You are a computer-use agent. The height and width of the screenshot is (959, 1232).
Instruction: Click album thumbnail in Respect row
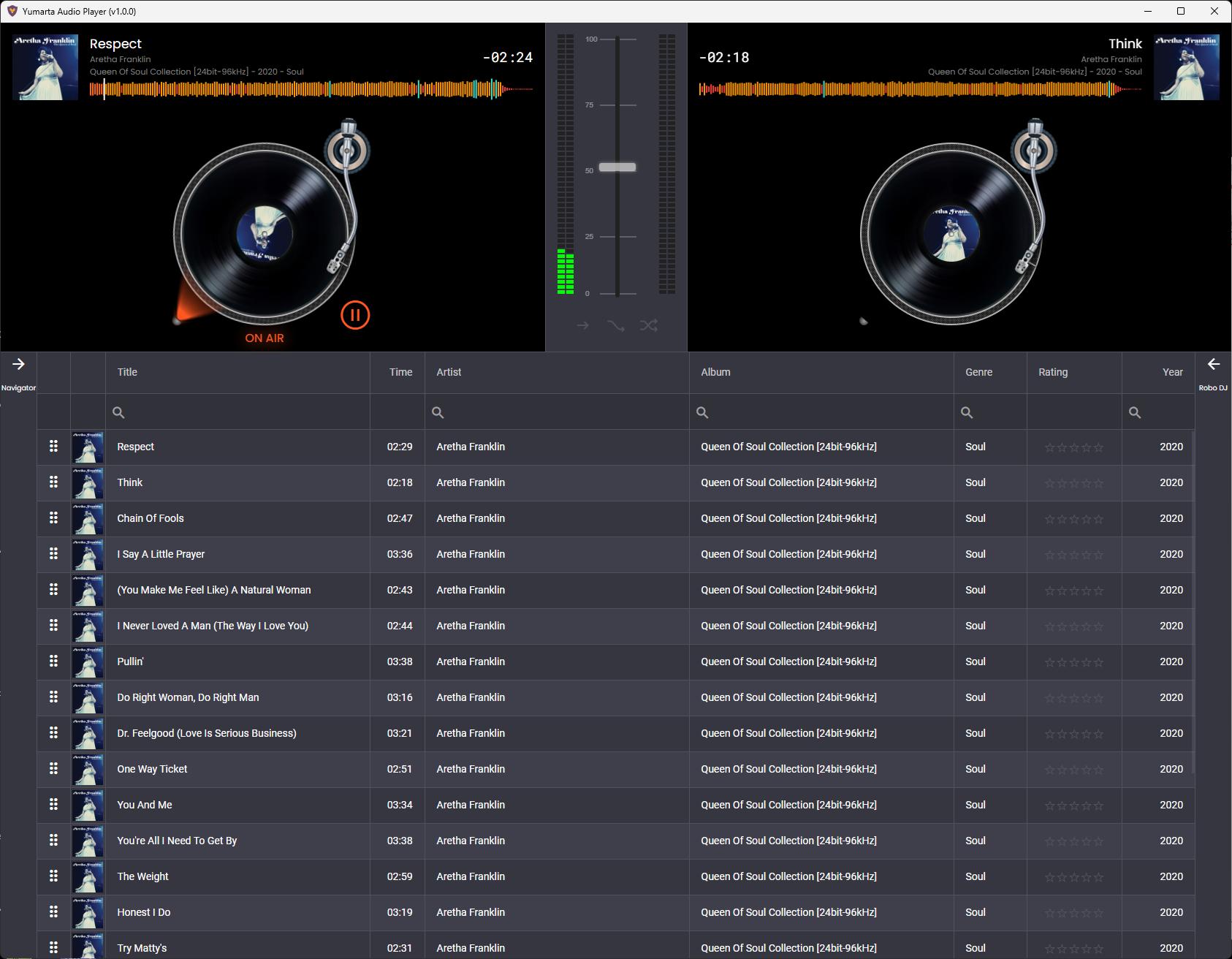(88, 447)
